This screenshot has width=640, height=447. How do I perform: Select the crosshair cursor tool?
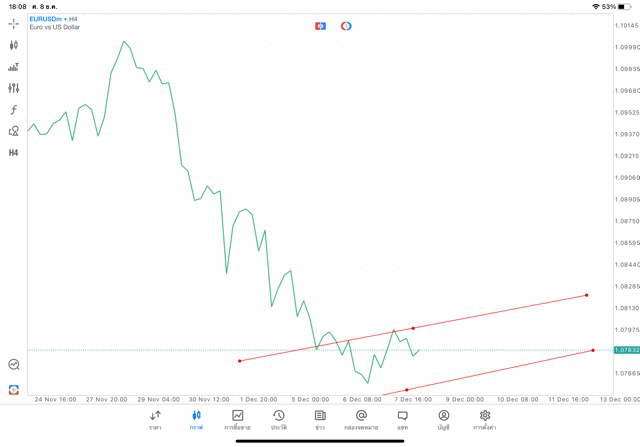click(14, 23)
